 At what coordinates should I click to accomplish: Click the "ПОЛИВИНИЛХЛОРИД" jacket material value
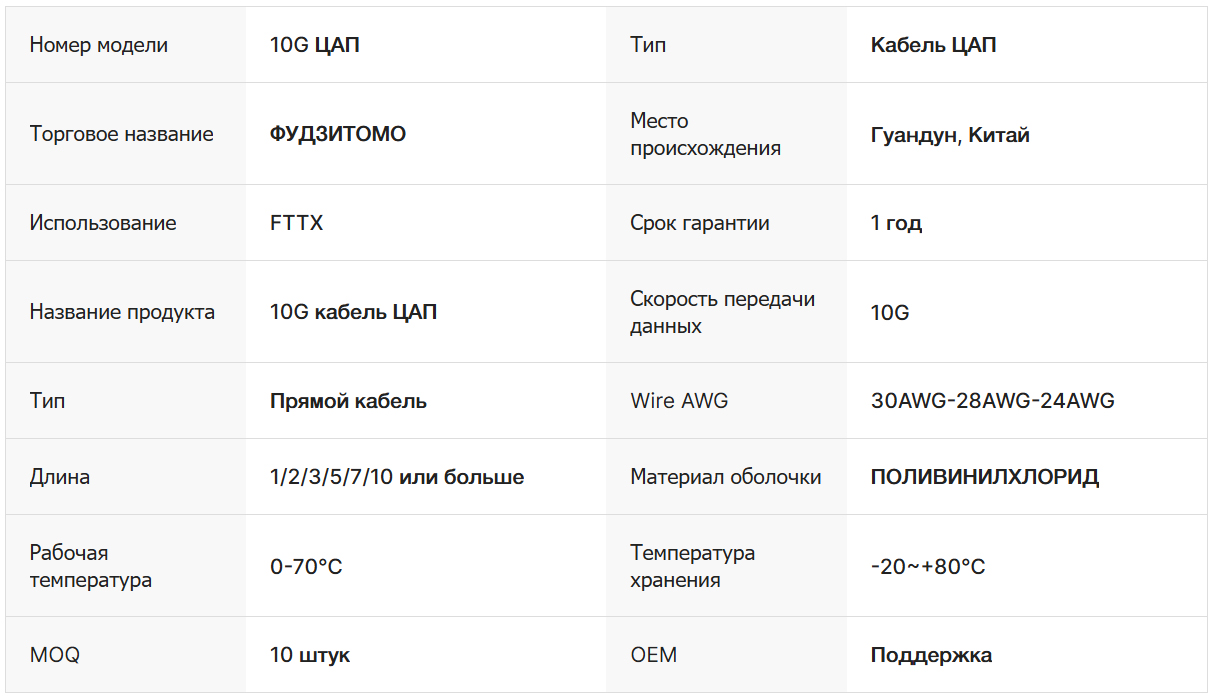(985, 477)
